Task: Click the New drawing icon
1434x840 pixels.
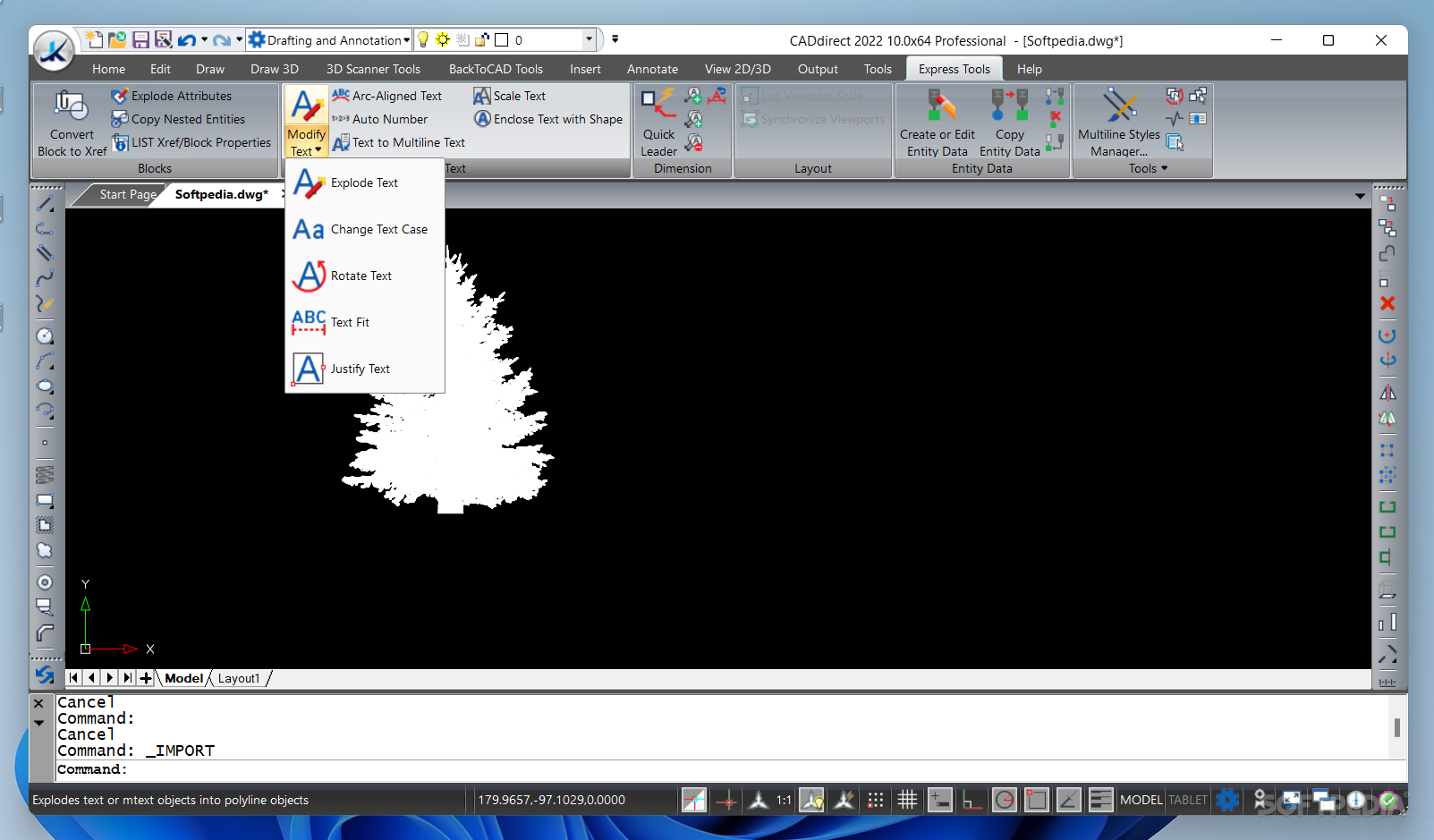Action: click(x=94, y=39)
